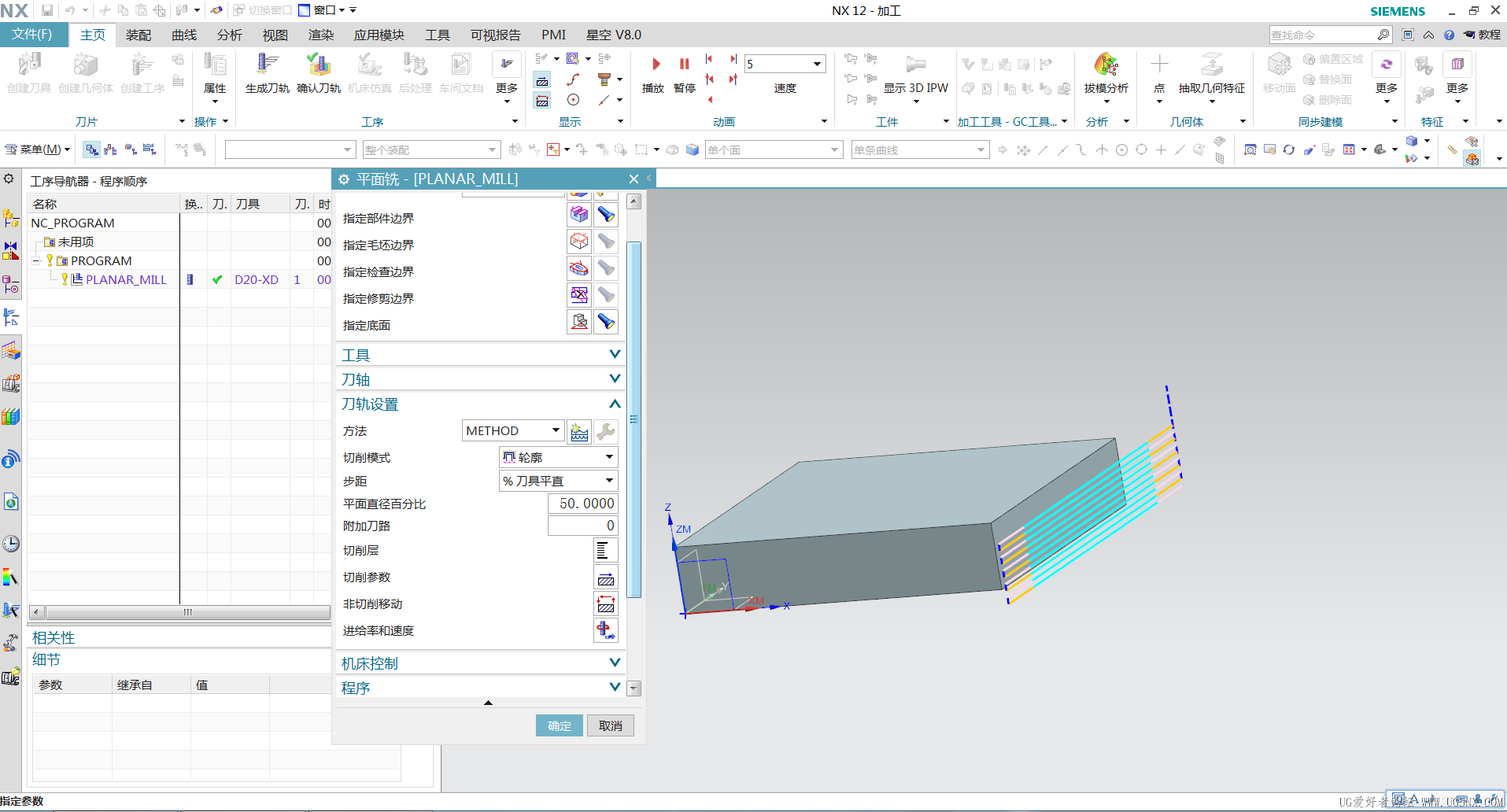
Task: Click the 取消 cancel button
Action: pos(611,725)
